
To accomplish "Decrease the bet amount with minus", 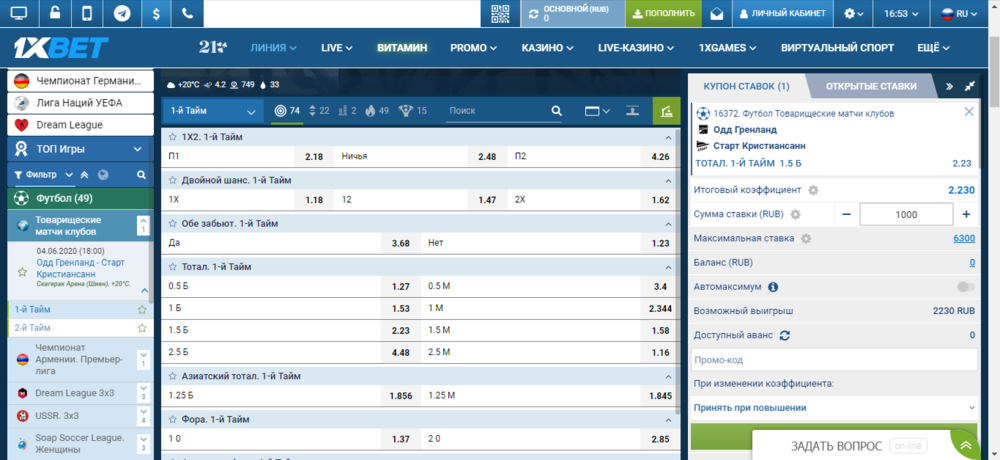I will point(846,214).
